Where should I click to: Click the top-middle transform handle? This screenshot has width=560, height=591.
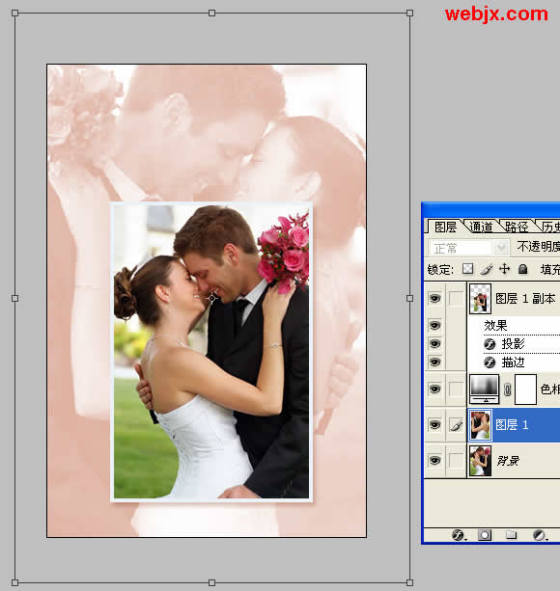pyautogui.click(x=212, y=13)
